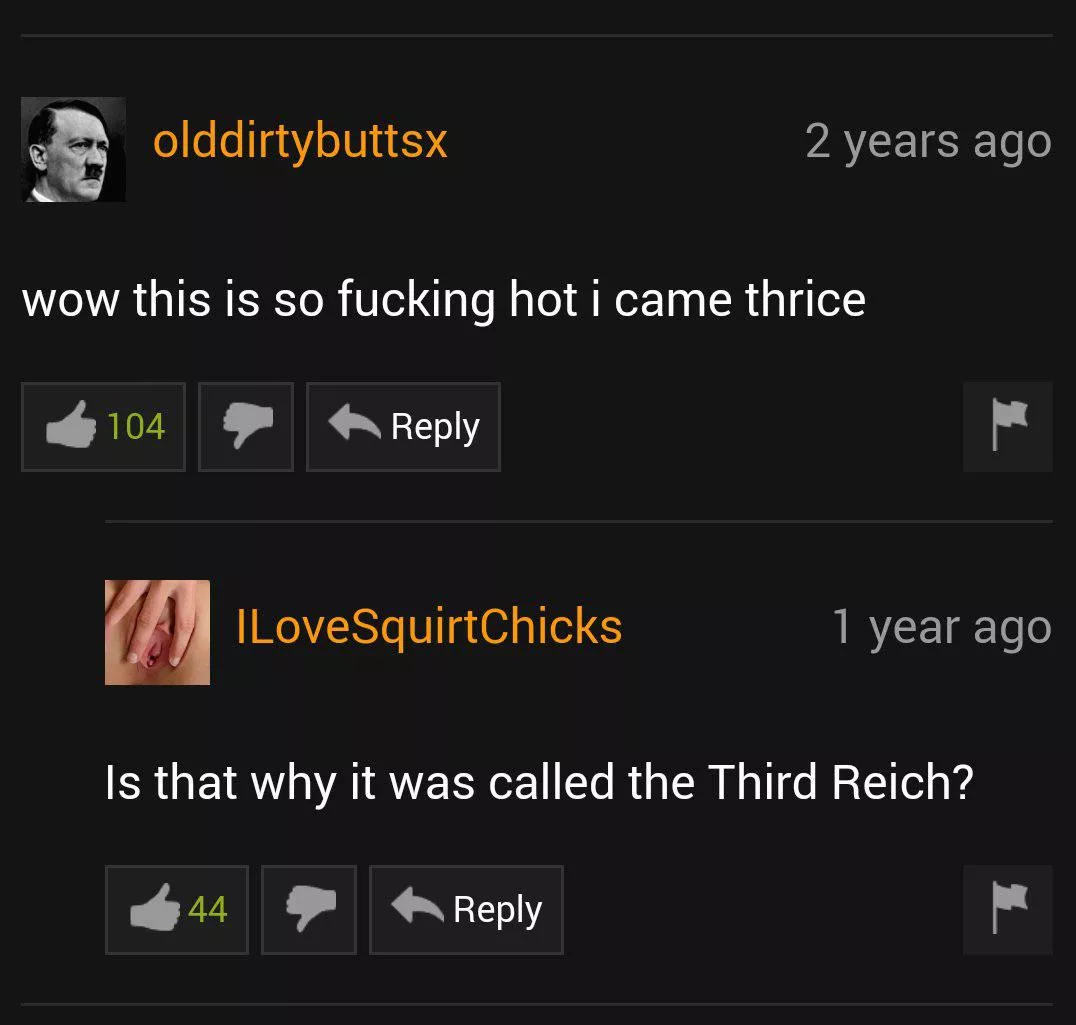The width and height of the screenshot is (1076, 1025).
Task: Select the "came thrice" comment text
Action: (x=444, y=300)
